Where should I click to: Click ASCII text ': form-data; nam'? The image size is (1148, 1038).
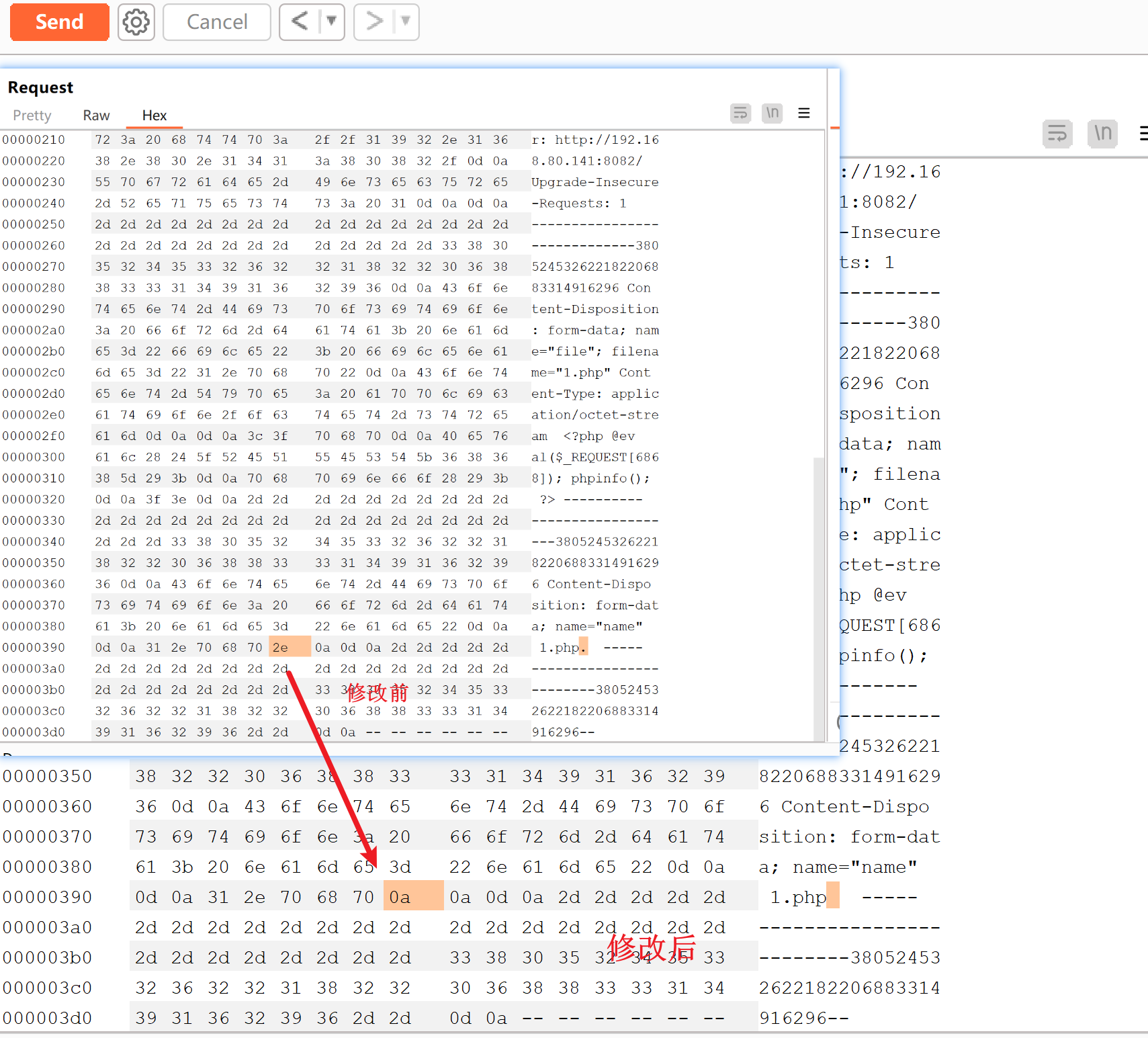click(595, 331)
